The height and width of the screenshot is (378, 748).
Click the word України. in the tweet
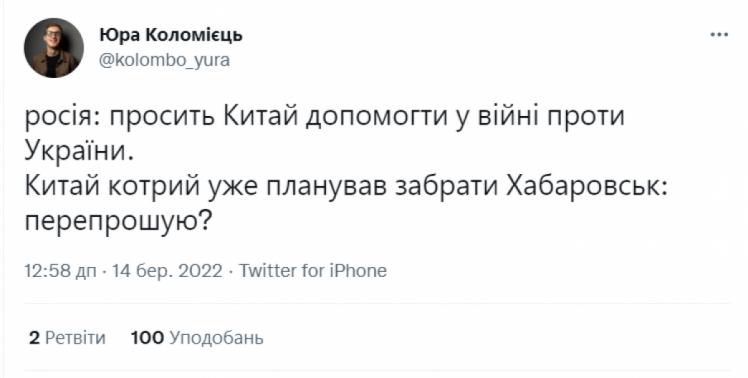[79, 152]
